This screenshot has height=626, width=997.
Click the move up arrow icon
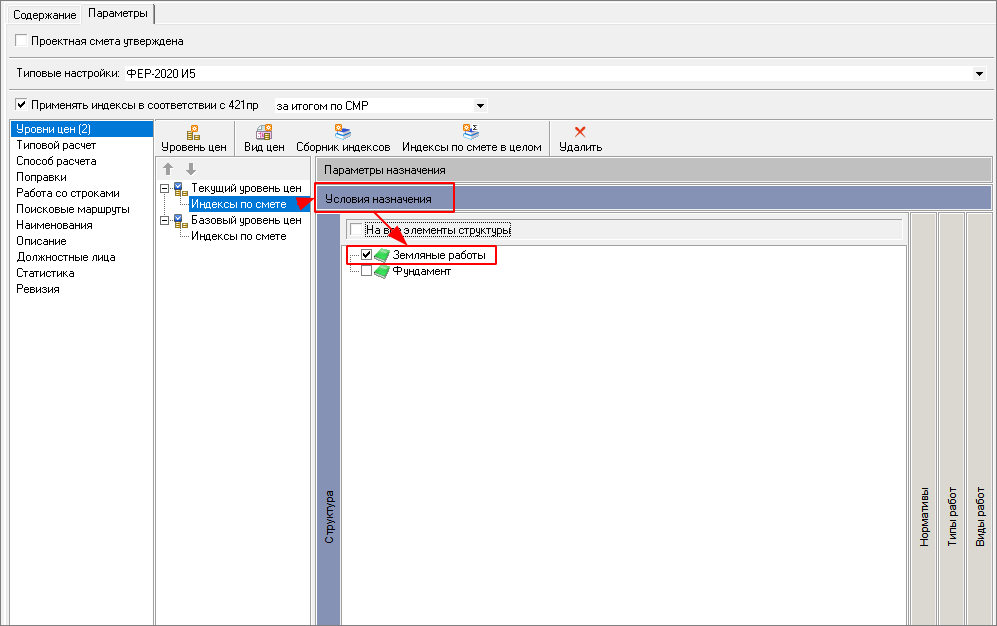(169, 169)
